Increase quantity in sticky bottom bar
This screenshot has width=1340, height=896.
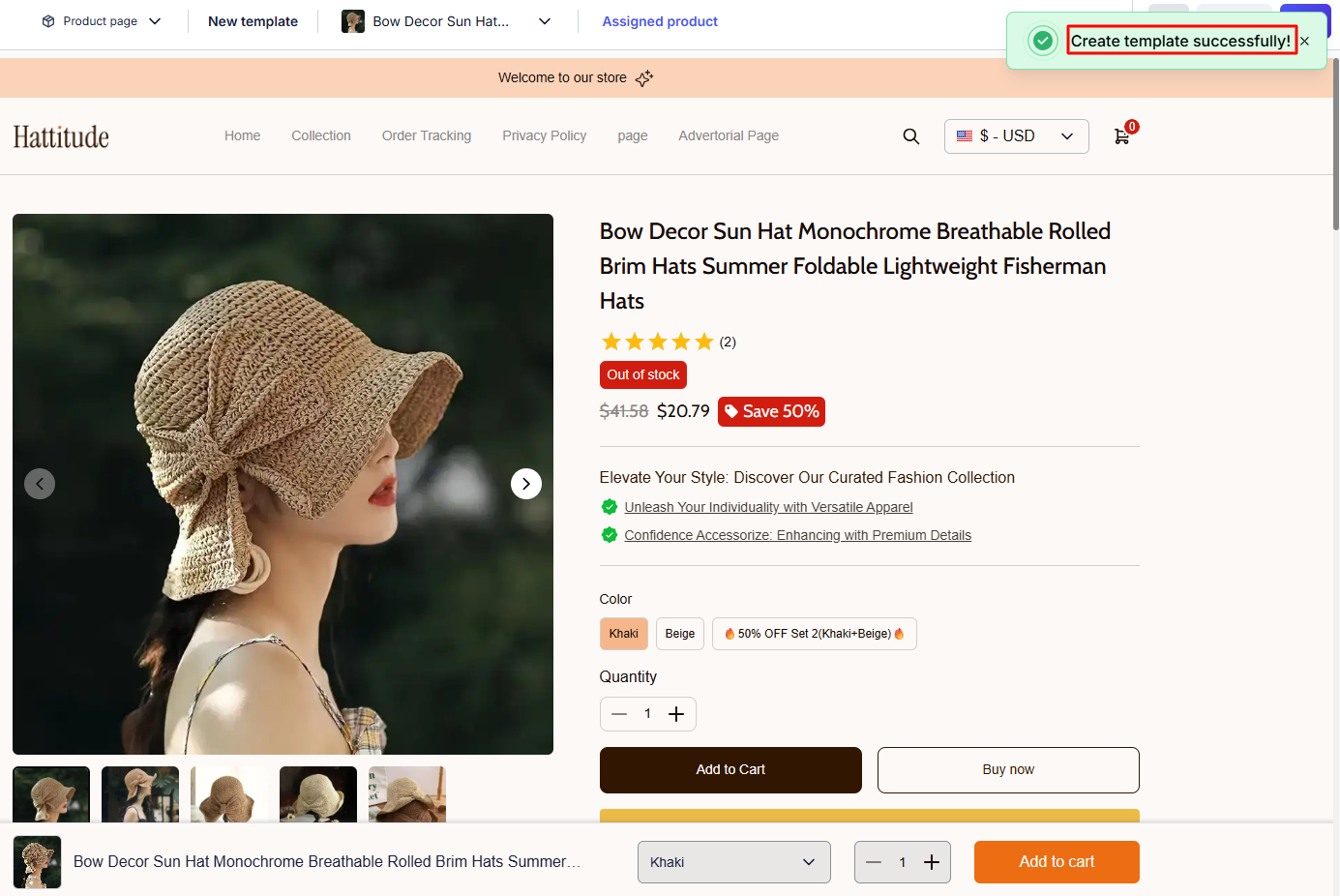tap(931, 862)
